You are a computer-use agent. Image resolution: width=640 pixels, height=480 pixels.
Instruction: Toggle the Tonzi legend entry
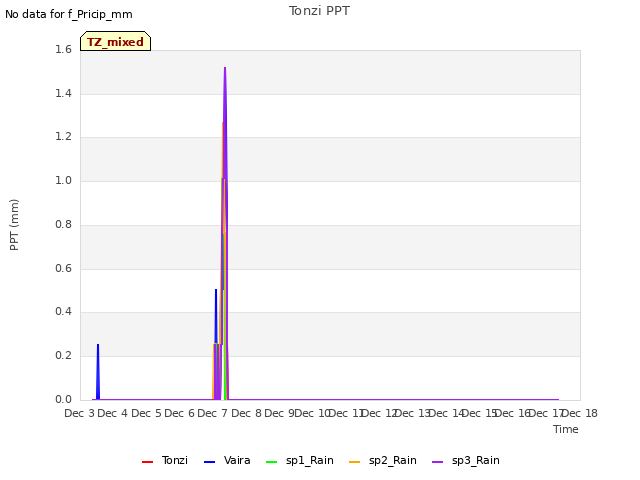165,460
